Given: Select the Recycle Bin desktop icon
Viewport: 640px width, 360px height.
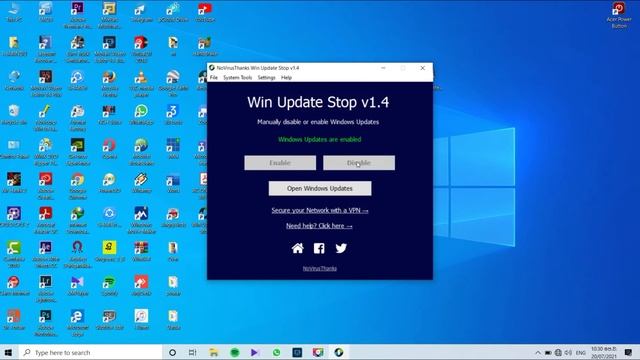Looking at the screenshot, I should 14,115.
